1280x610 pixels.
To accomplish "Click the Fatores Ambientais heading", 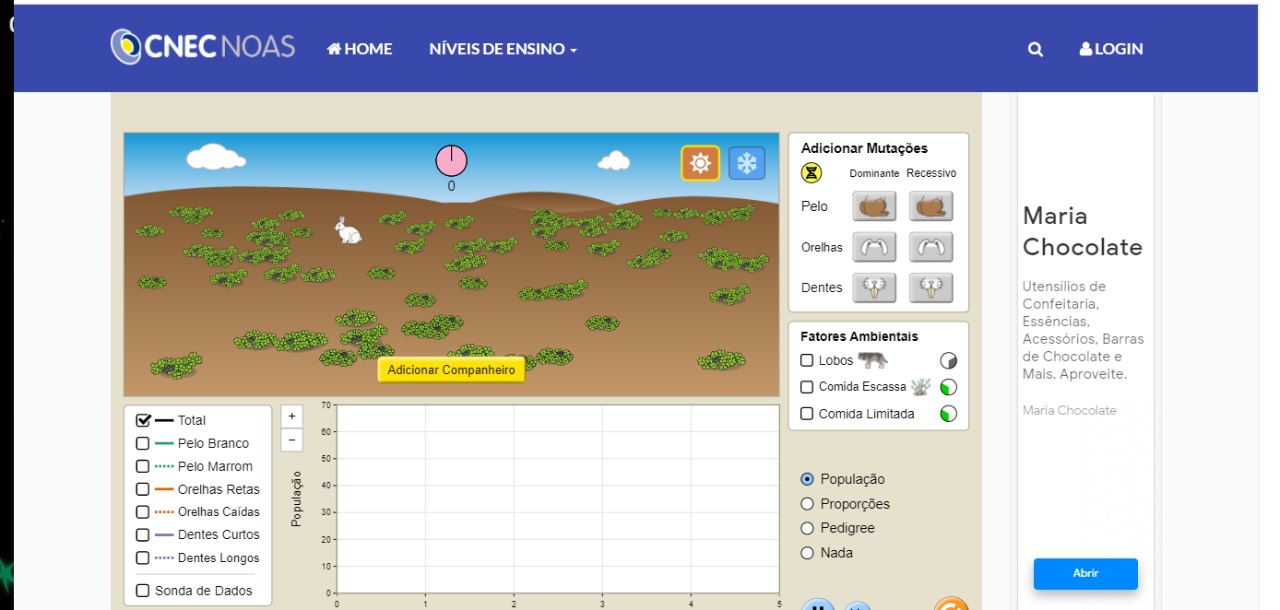I will point(859,337).
